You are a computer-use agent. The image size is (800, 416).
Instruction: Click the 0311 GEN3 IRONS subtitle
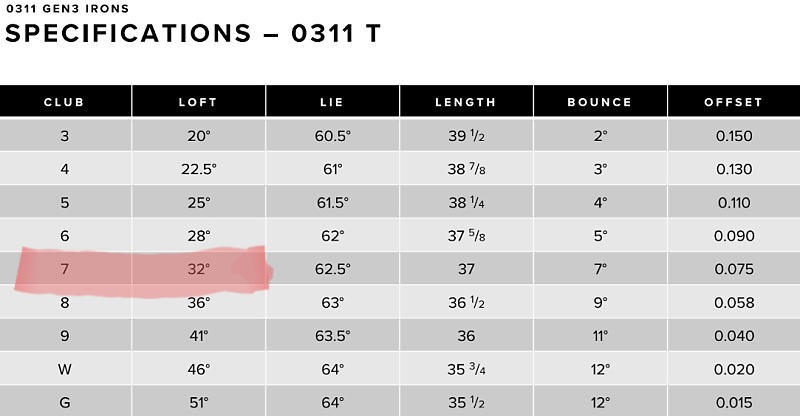point(66,9)
